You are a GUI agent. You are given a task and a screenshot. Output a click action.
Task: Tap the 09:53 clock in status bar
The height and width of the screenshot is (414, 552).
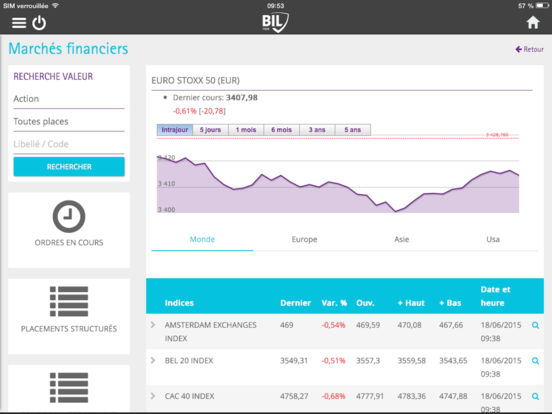point(275,6)
